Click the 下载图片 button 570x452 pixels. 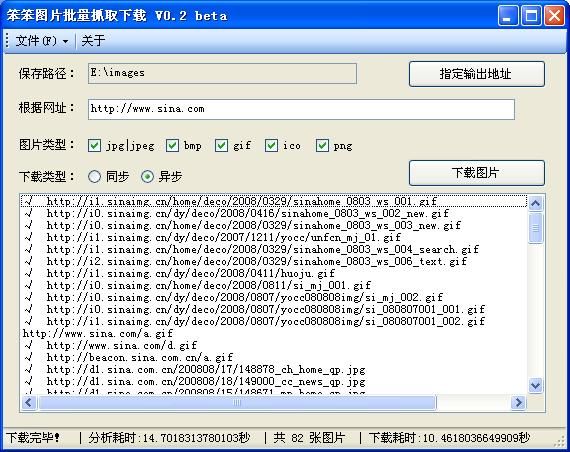tap(477, 173)
